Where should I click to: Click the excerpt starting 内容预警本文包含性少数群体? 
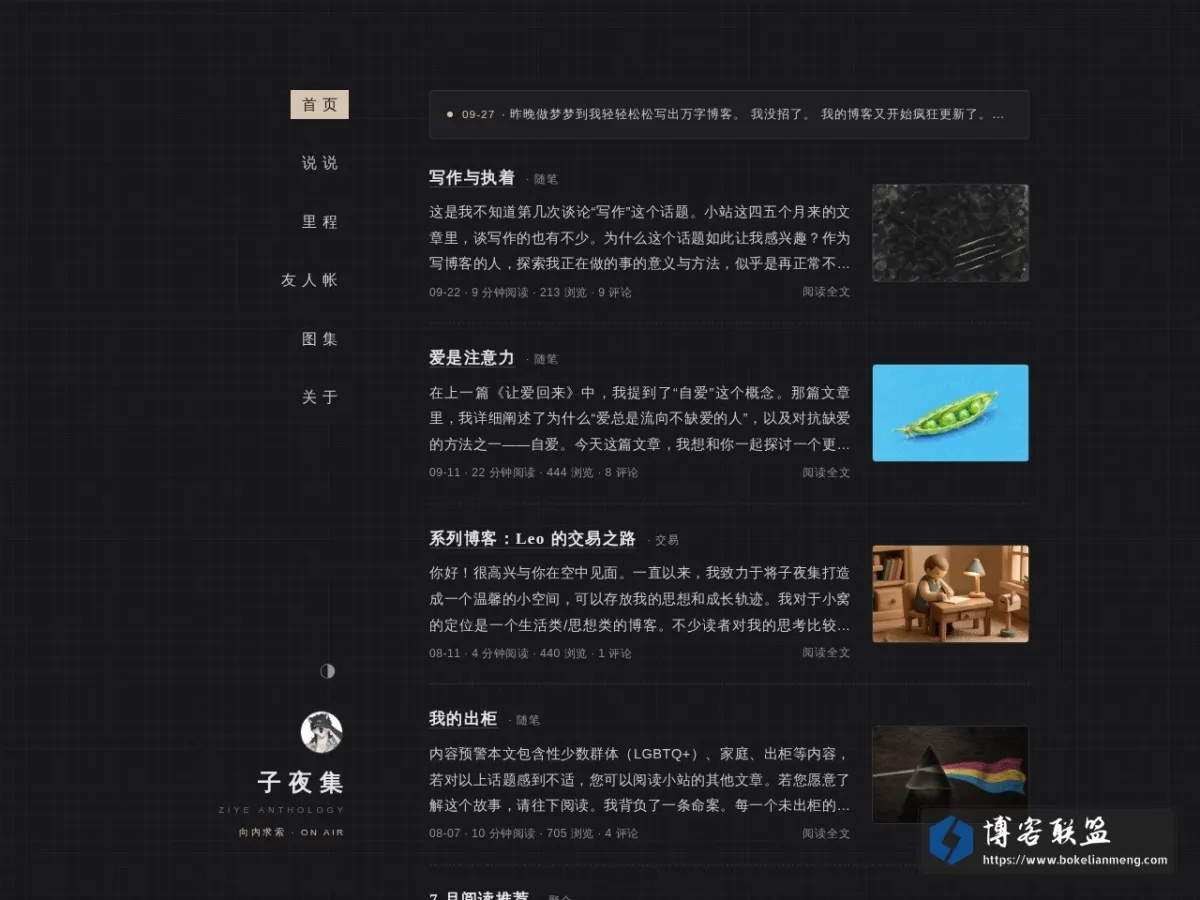point(640,779)
